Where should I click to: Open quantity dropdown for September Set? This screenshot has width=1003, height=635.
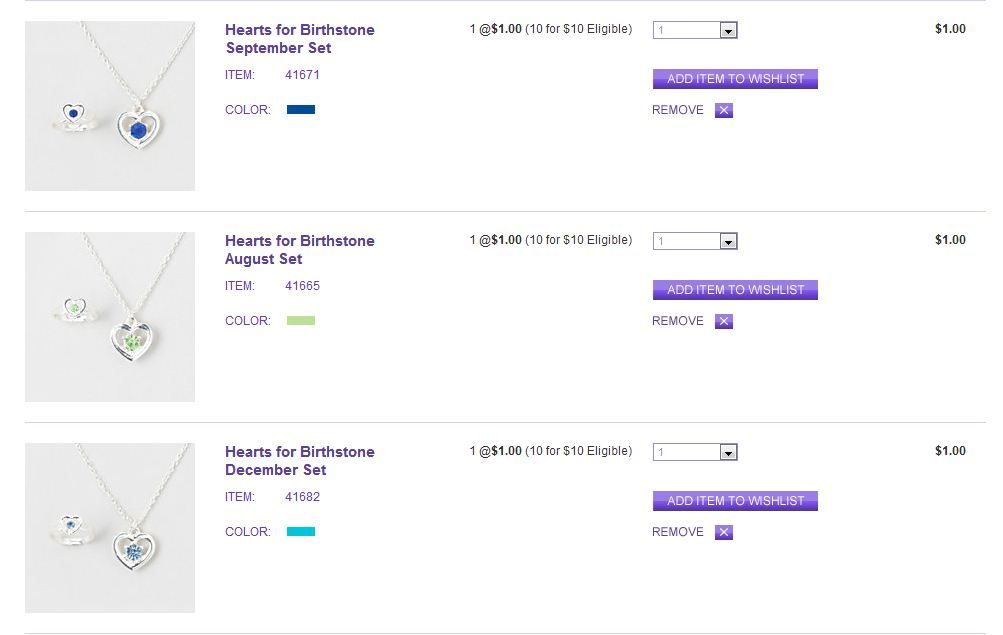[728, 31]
